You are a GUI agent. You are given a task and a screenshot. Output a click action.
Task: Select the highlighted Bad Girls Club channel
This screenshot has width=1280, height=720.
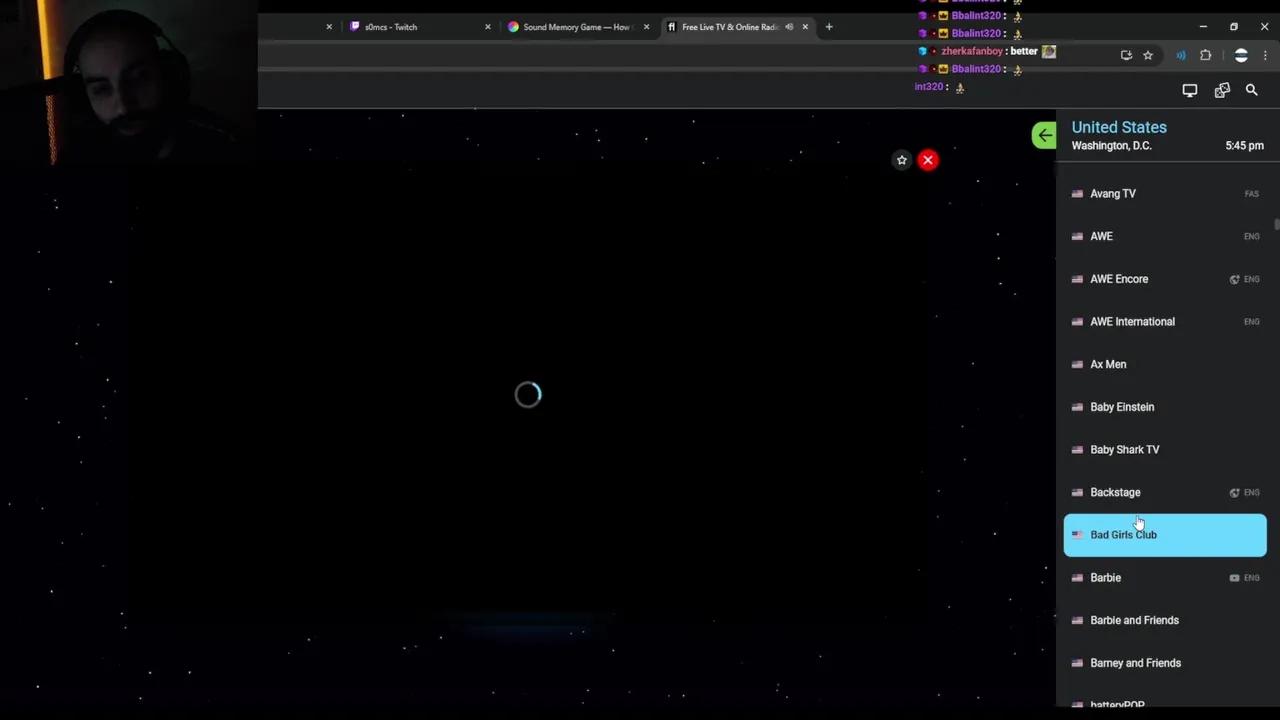[1165, 535]
